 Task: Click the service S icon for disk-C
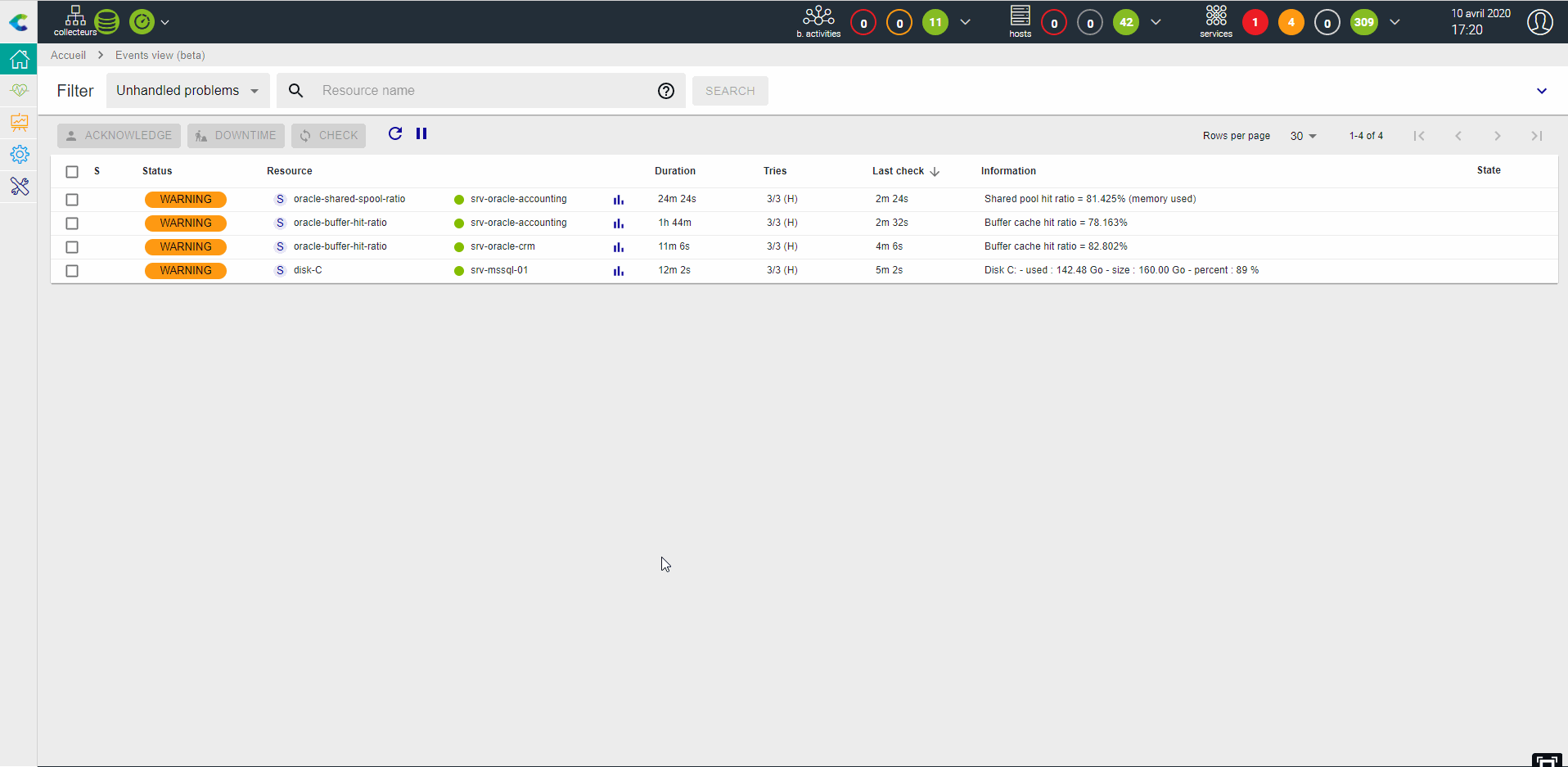[280, 270]
